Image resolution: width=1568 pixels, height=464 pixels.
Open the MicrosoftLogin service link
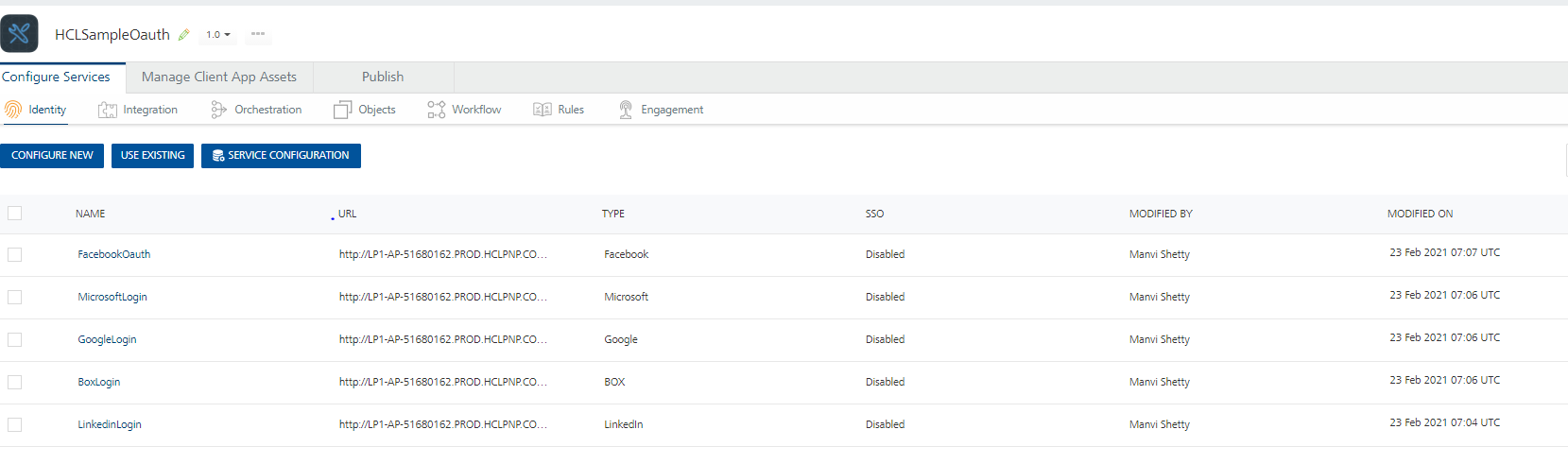pos(112,297)
